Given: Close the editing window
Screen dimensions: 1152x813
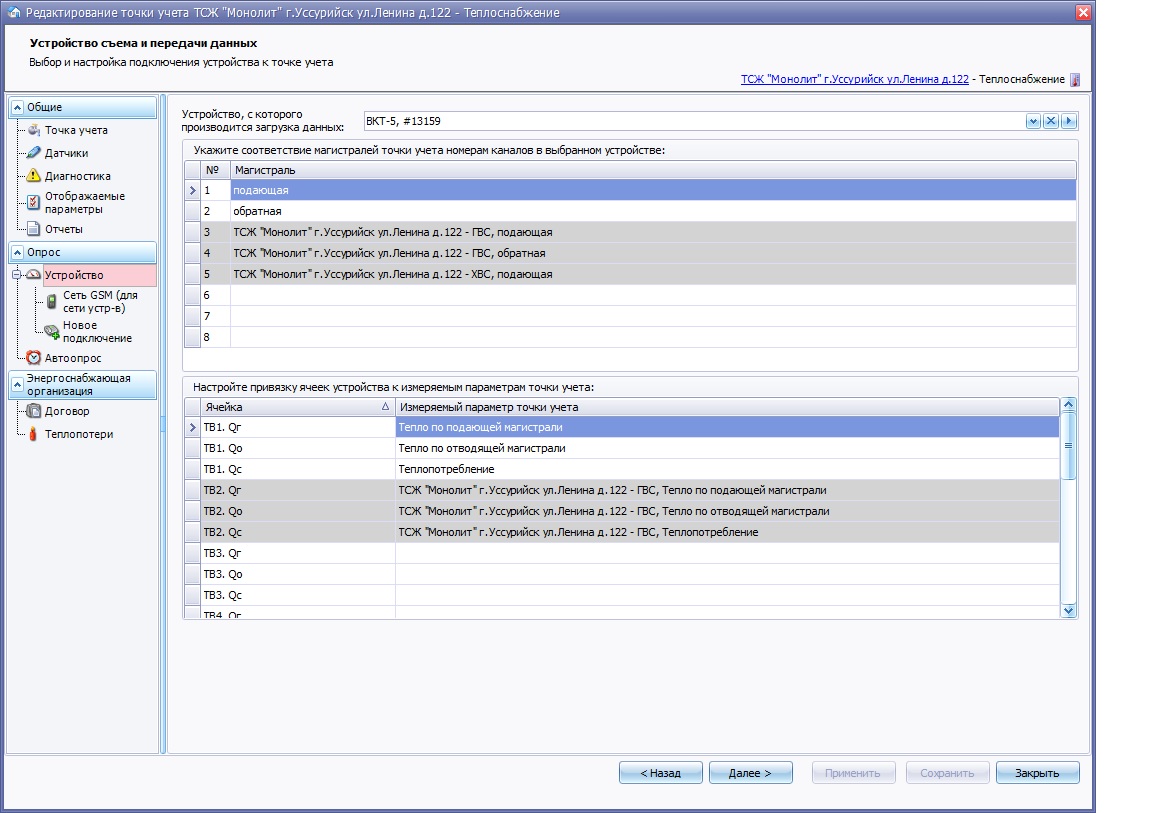Looking at the screenshot, I should point(1083,12).
